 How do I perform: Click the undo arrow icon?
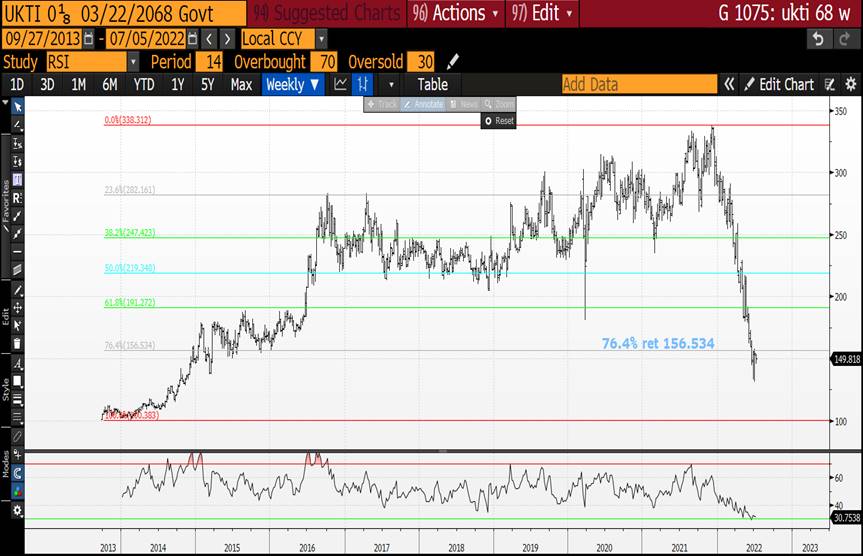tap(818, 38)
